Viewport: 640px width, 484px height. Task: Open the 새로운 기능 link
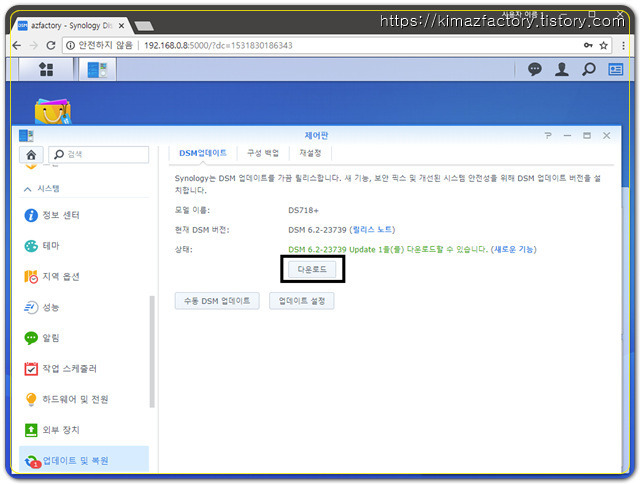[x=513, y=249]
